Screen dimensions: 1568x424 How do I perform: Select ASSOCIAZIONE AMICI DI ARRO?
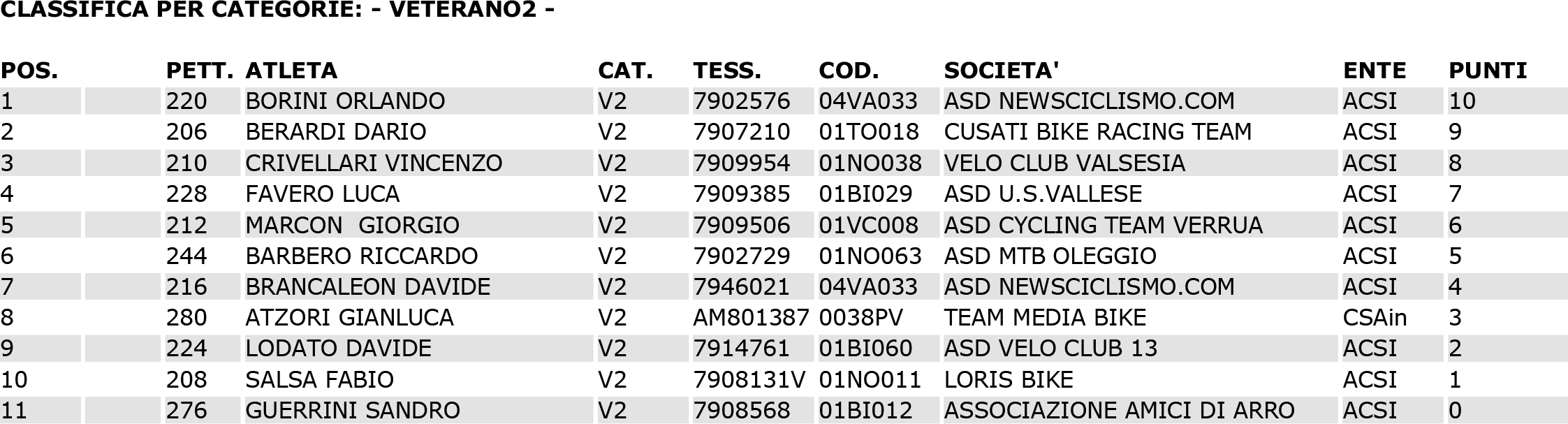pyautogui.click(x=1120, y=410)
